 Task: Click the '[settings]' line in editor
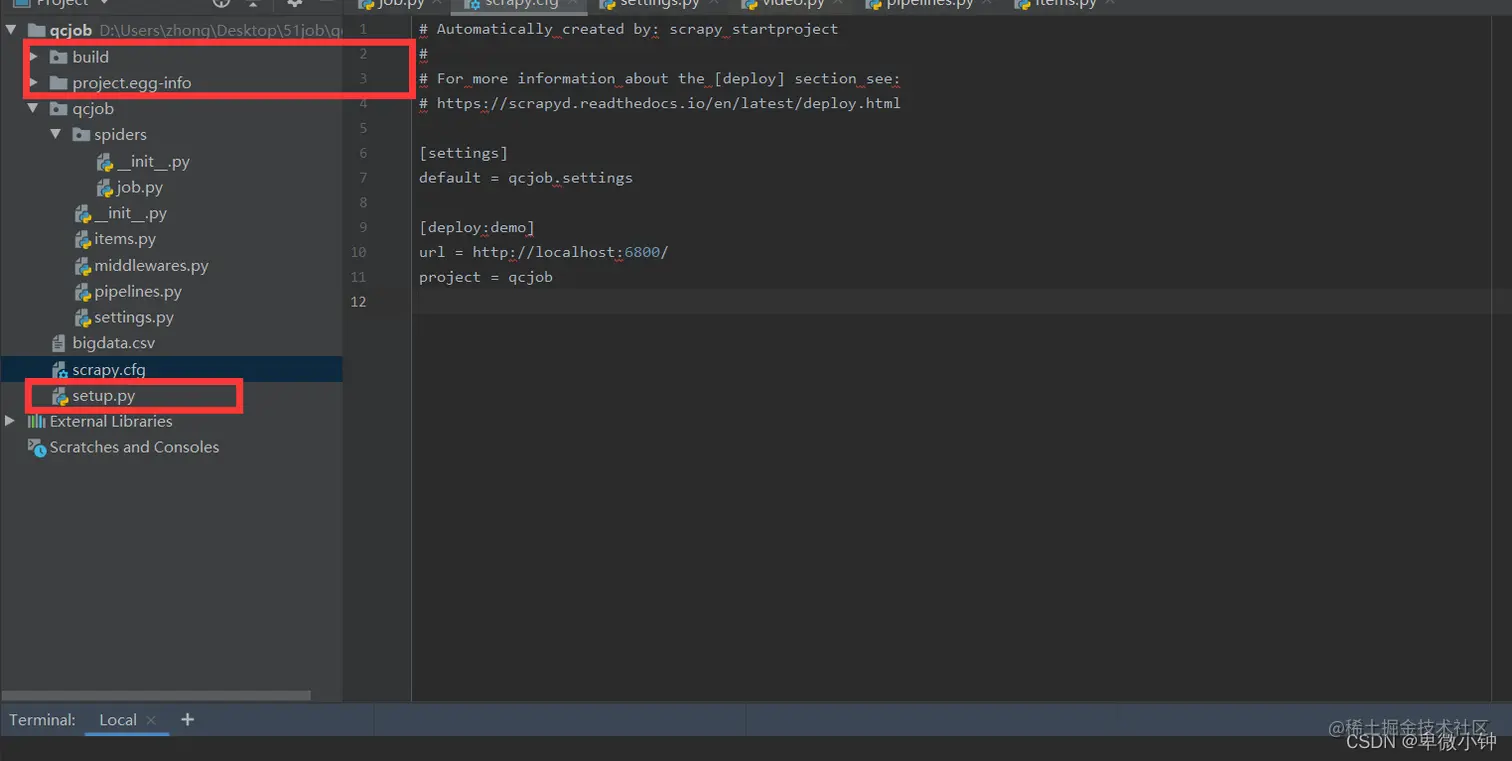[x=464, y=153]
